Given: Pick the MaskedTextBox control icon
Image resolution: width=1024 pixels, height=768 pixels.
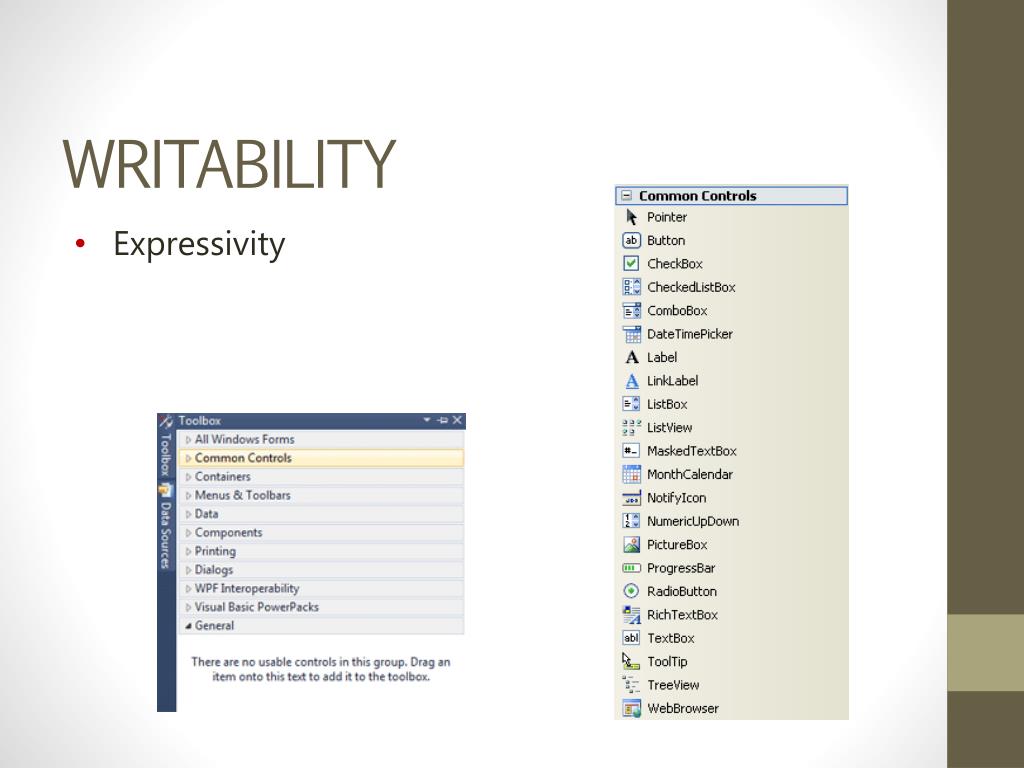Looking at the screenshot, I should click(x=631, y=451).
